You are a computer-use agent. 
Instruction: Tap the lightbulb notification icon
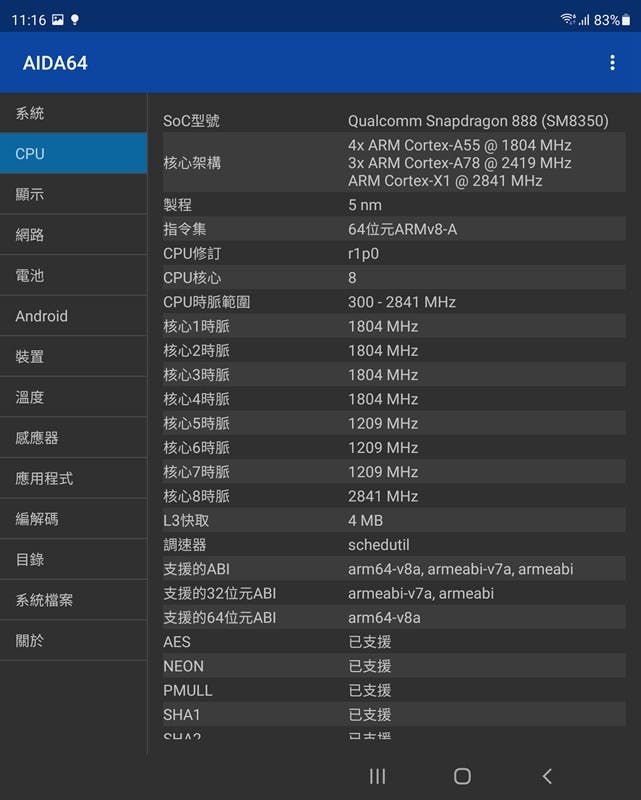[75, 20]
